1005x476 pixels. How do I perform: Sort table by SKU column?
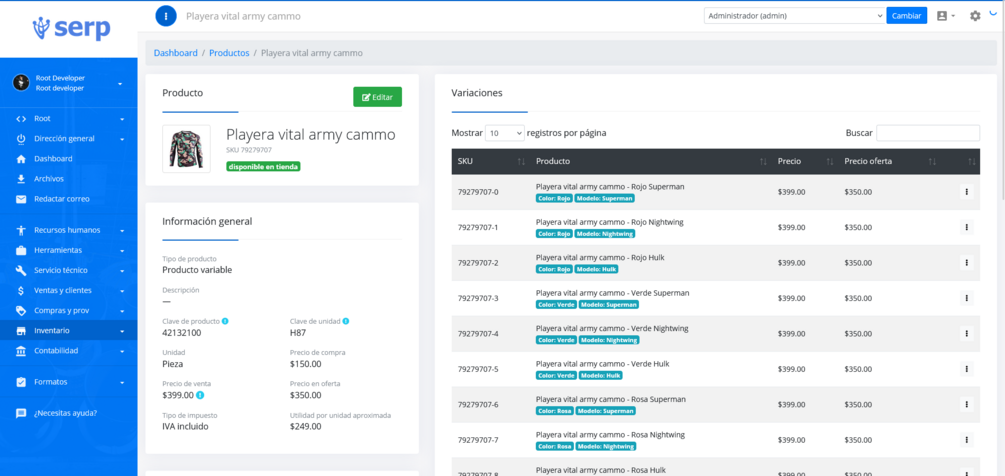490,161
